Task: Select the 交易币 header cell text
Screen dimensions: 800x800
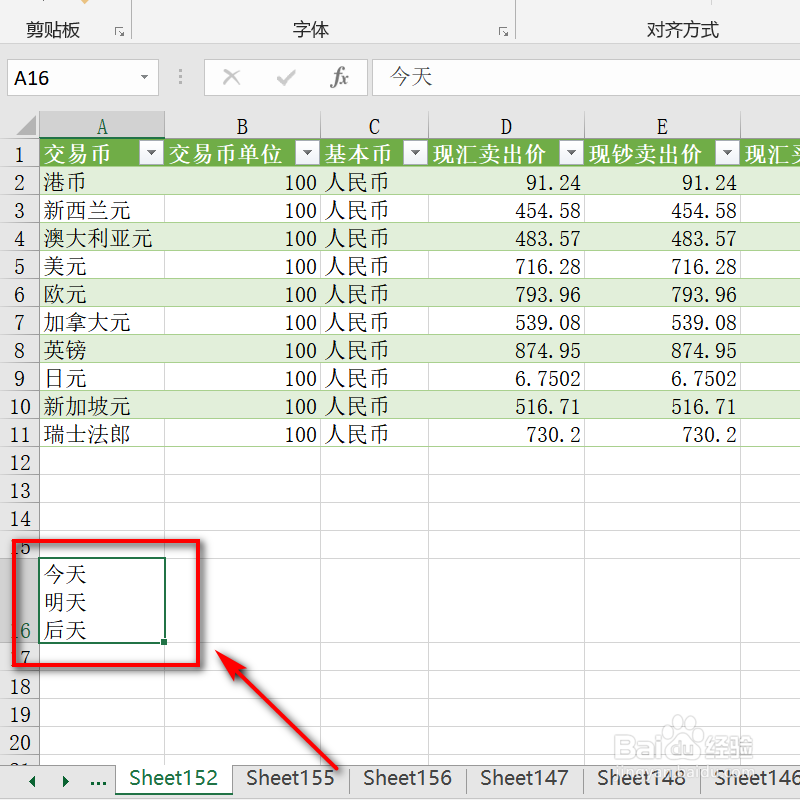Action: tap(77, 154)
